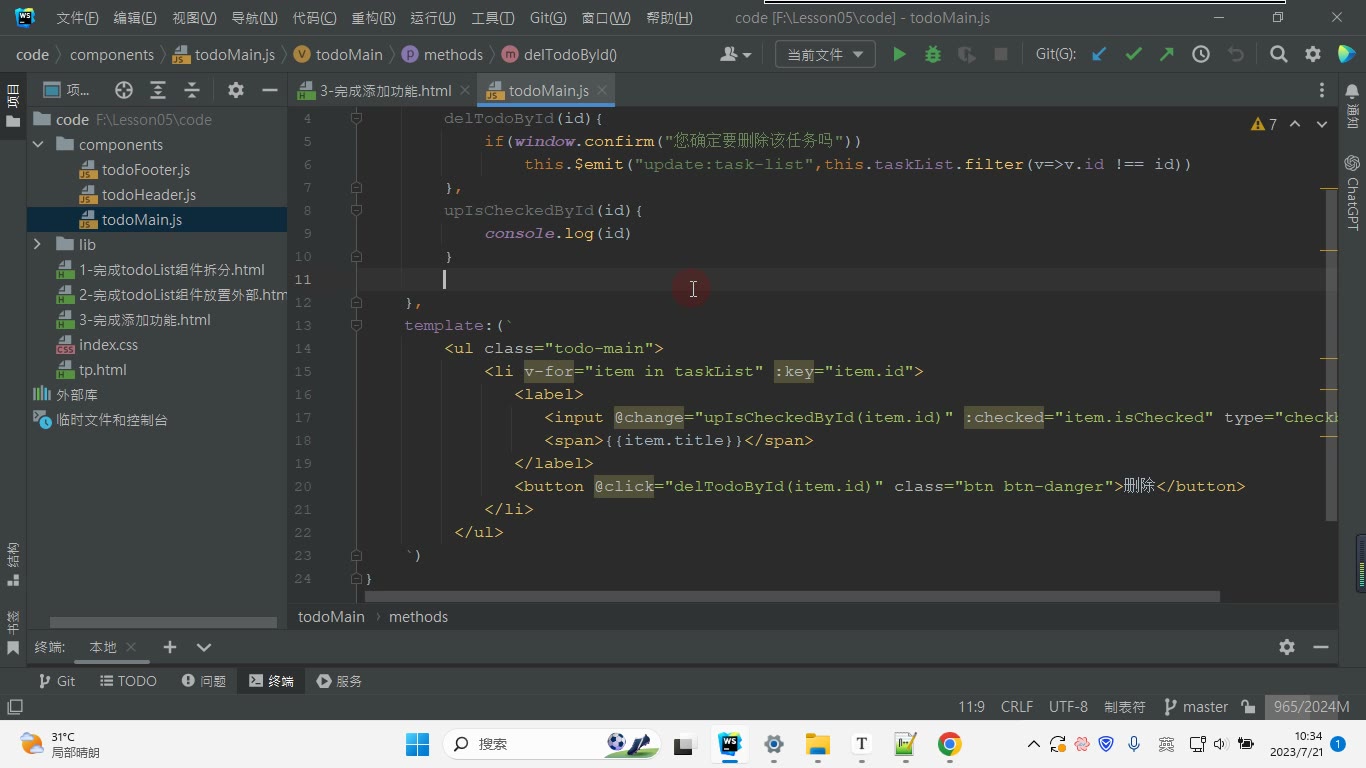Open ChatGPT tool window in right sidebar
Viewport: 1366px width, 768px height.
pyautogui.click(x=1352, y=192)
